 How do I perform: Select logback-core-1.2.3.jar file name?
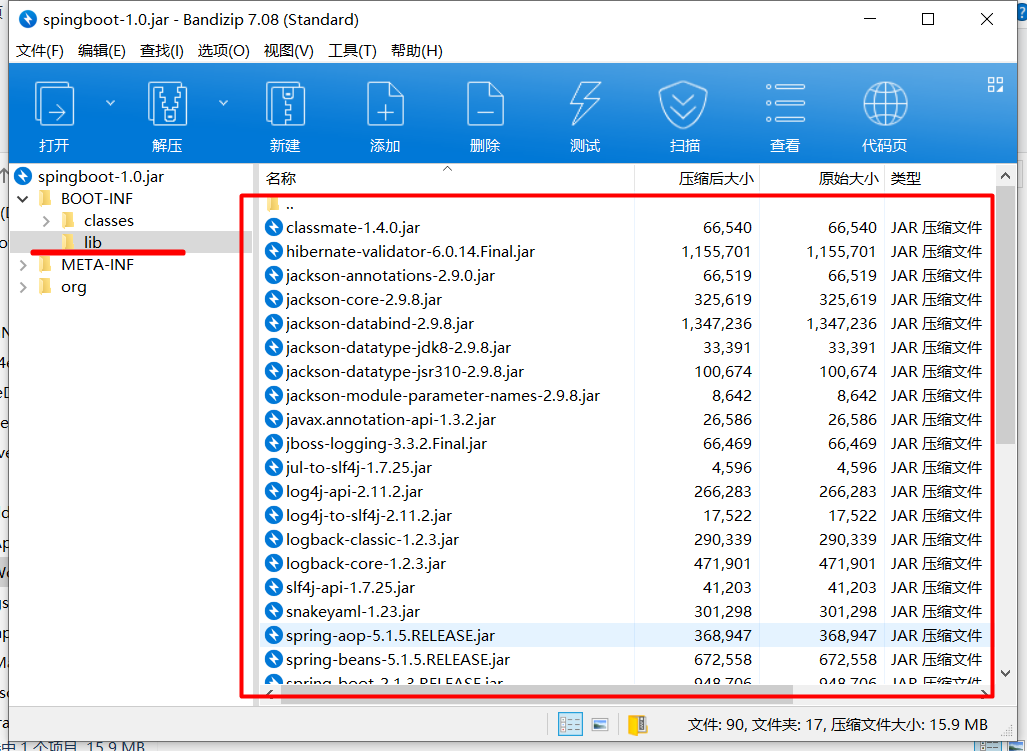pyautogui.click(x=365, y=563)
